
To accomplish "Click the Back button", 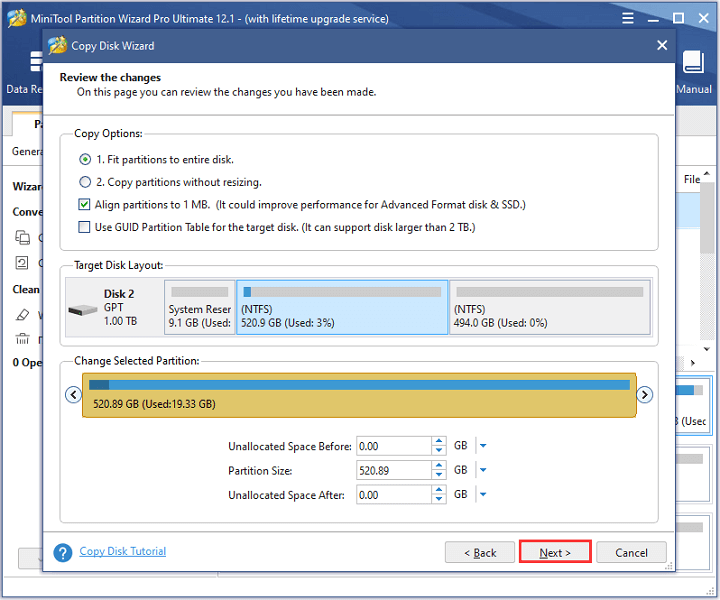I will (480, 552).
